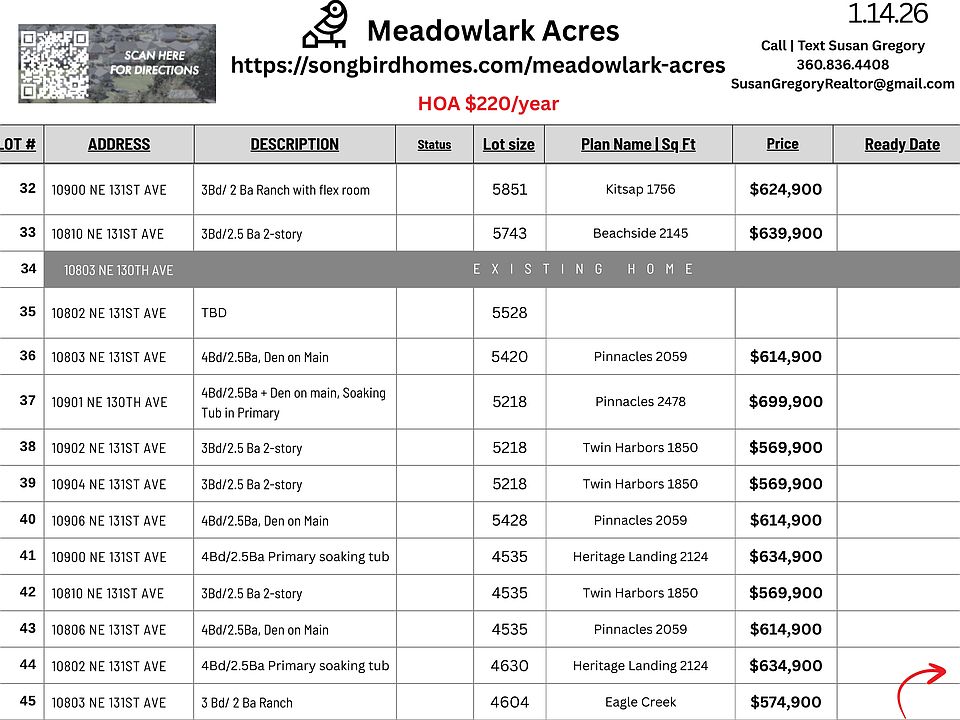Screen dimensions: 960x720
Task: Click address 10901 NE 130TH AVE
Action: coord(109,402)
